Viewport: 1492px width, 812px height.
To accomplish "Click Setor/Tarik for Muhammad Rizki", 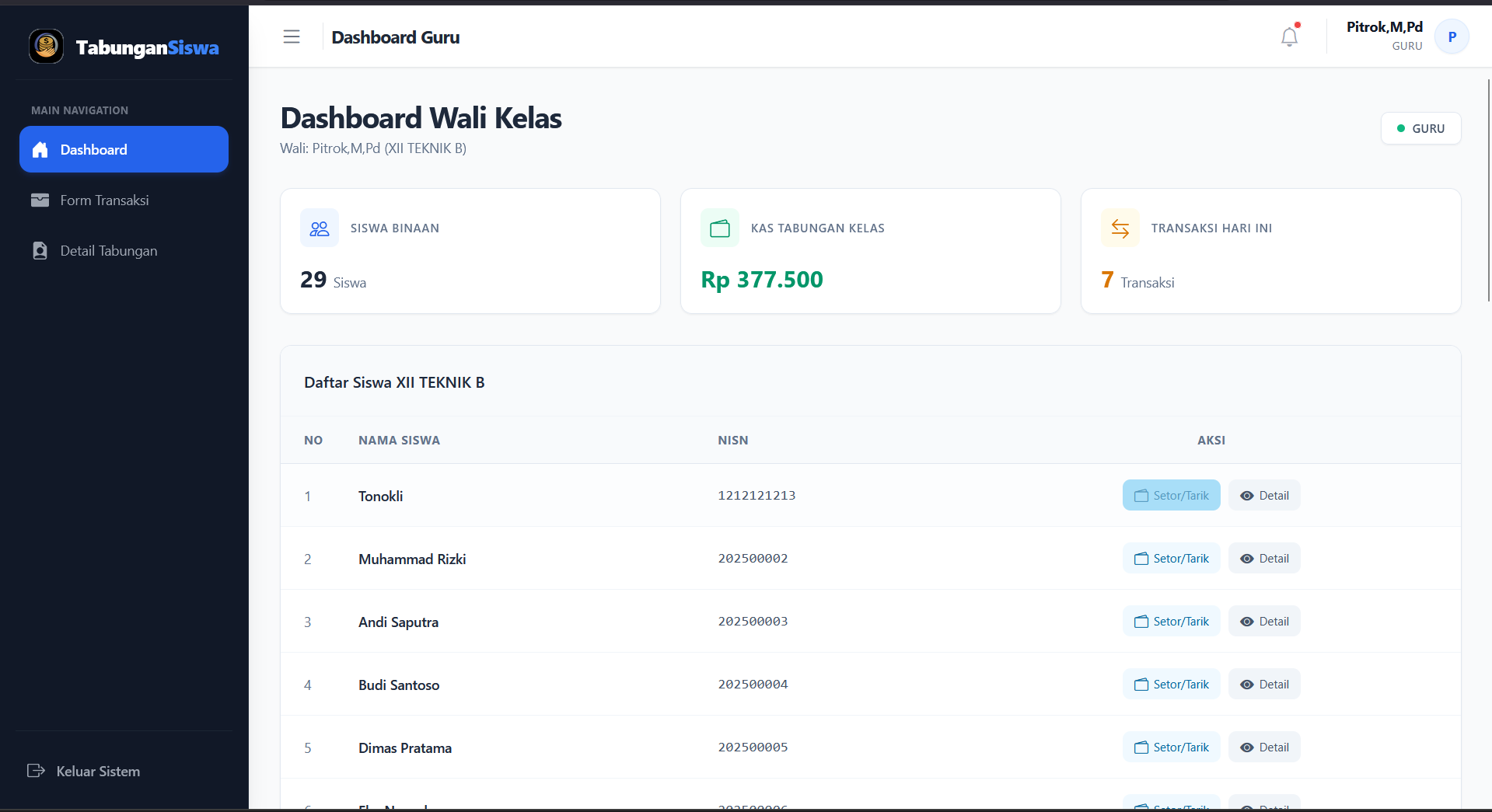I will point(1171,558).
